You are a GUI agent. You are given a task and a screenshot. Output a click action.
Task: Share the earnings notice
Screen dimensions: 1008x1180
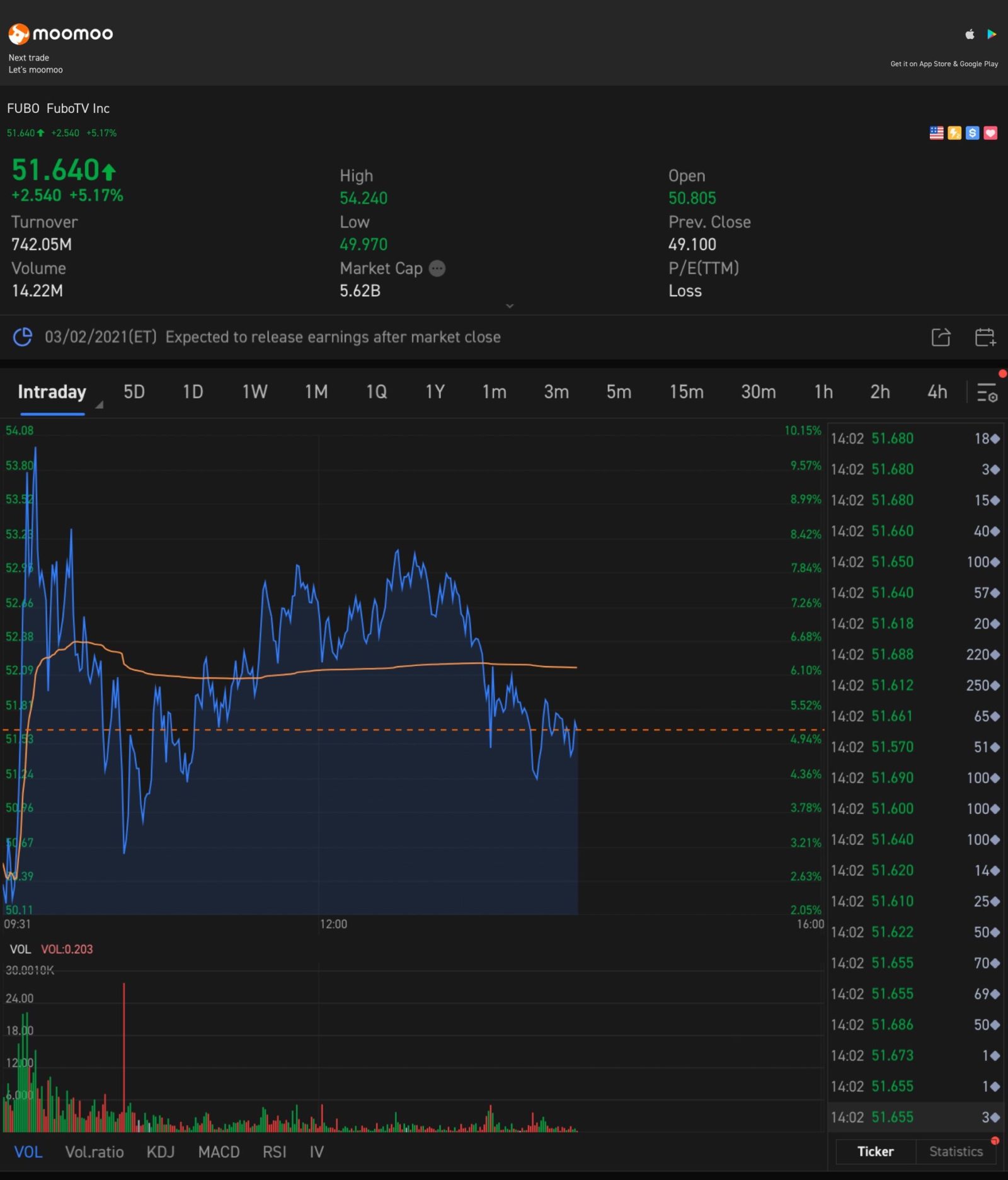click(x=941, y=337)
